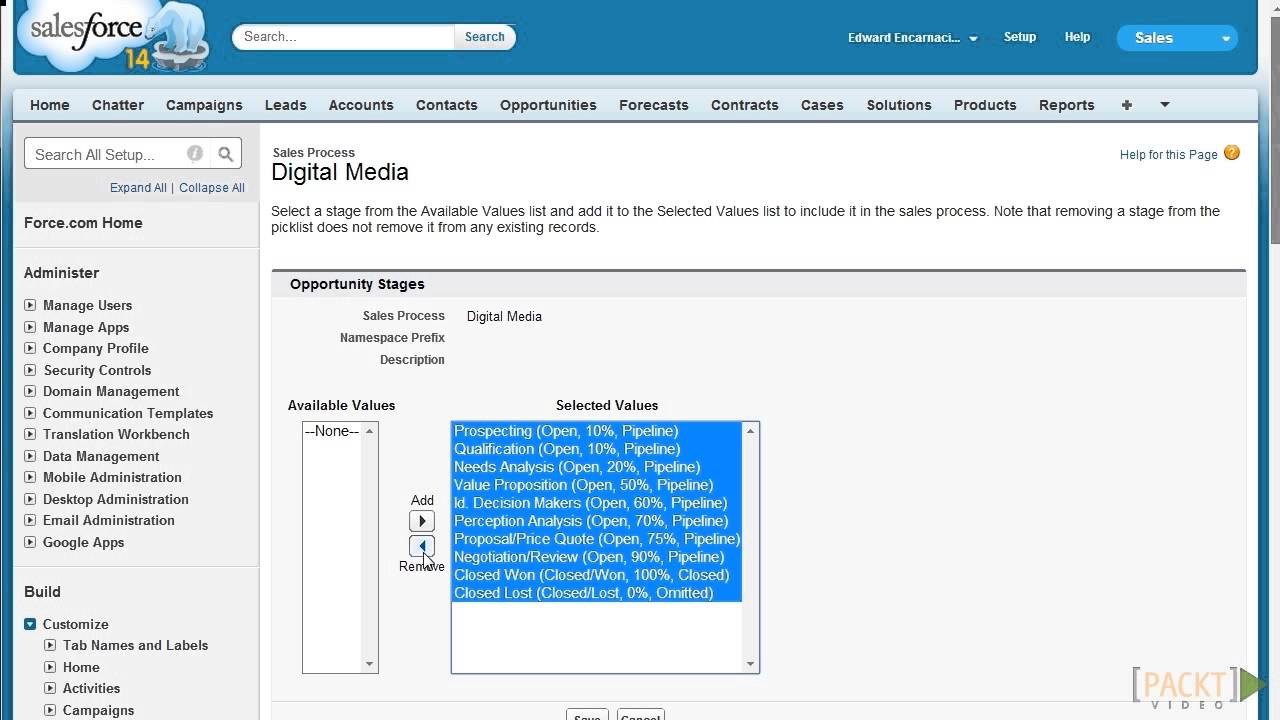Screen dimensions: 1280x720
Task: Go to the Home tab
Action: coord(50,105)
